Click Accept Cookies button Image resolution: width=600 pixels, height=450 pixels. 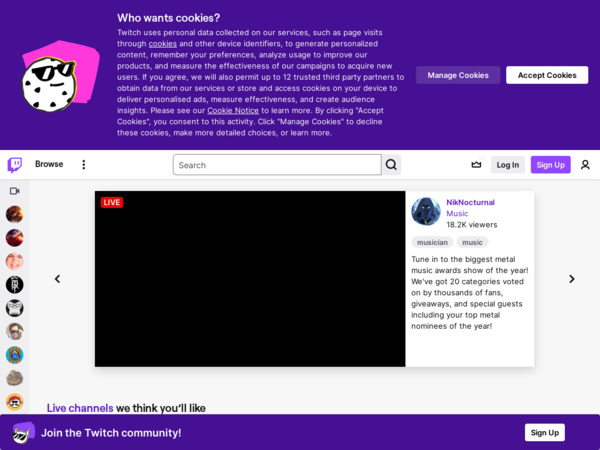point(547,75)
